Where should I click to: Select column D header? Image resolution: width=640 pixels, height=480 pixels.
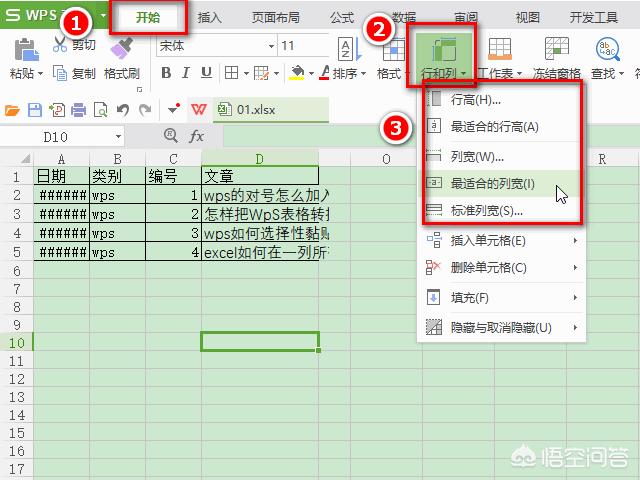coord(260,158)
